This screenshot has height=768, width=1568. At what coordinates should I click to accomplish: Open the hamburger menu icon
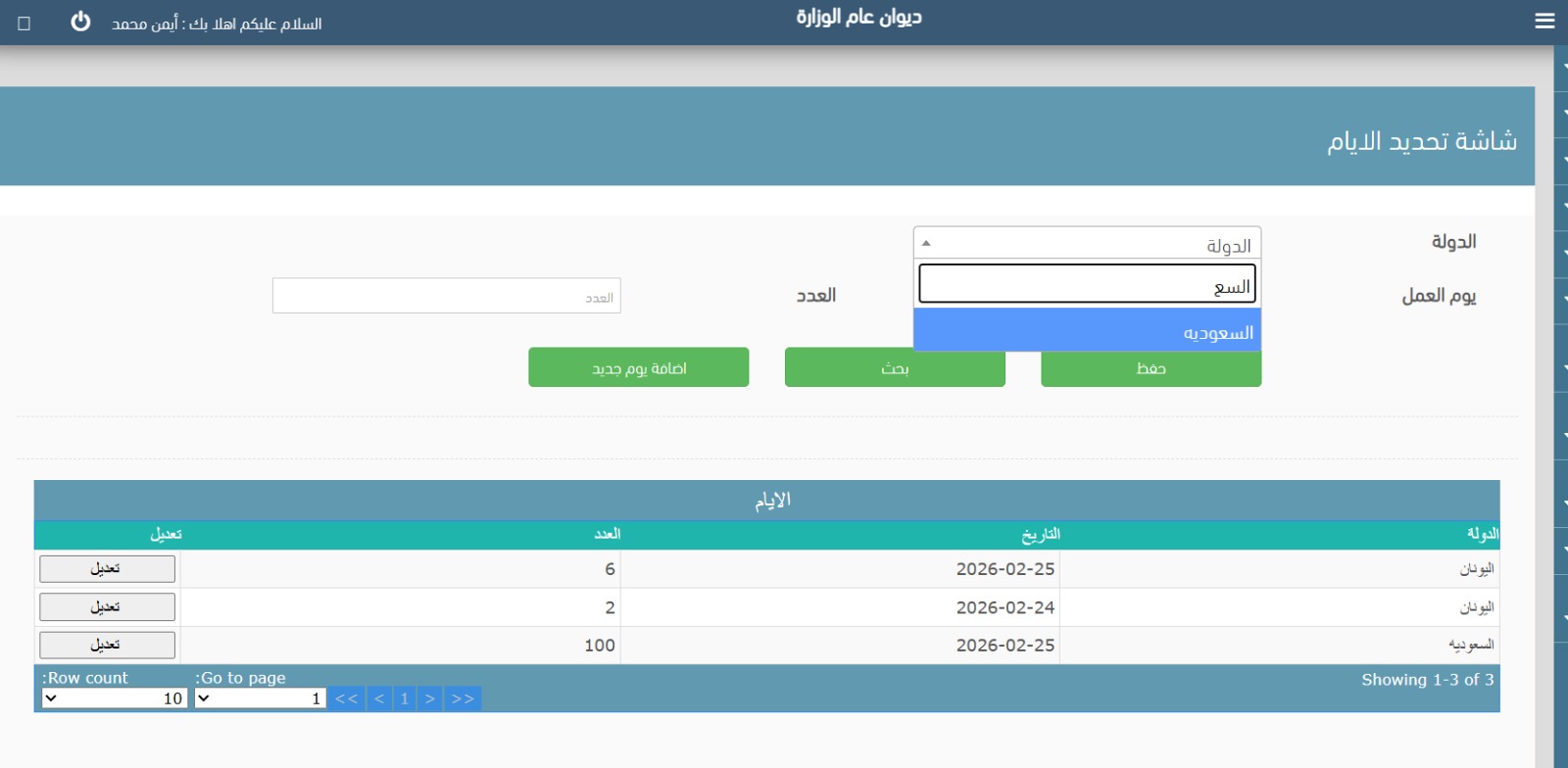tap(1544, 21)
